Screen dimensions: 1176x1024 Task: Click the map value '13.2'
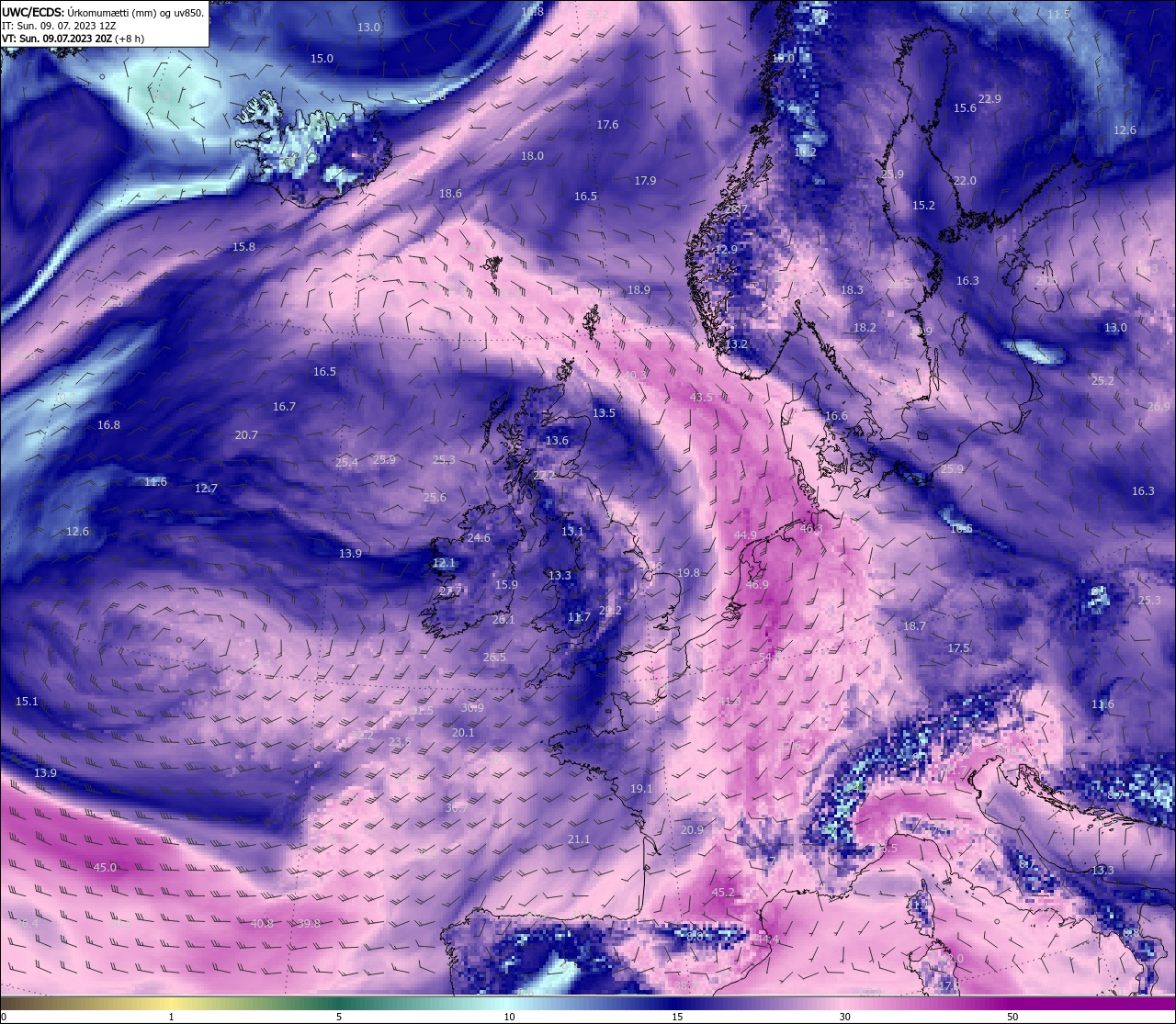pos(736,344)
